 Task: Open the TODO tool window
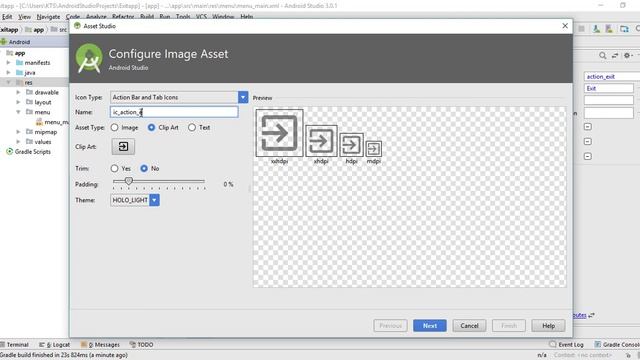pyautogui.click(x=141, y=344)
